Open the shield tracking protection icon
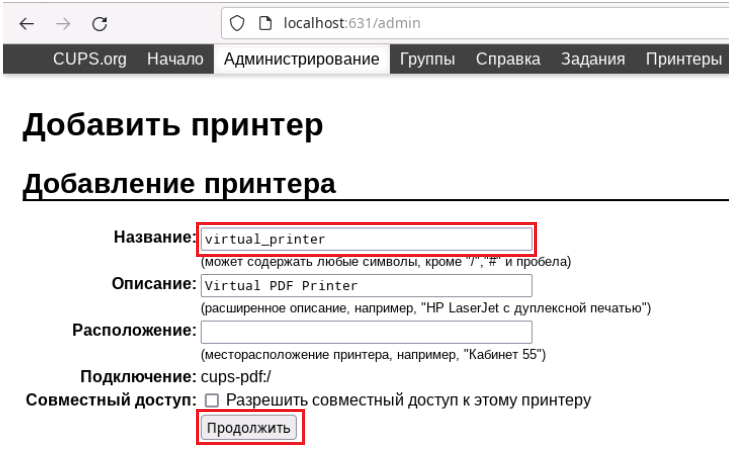Screen dimensions: 733x452 (237, 23)
